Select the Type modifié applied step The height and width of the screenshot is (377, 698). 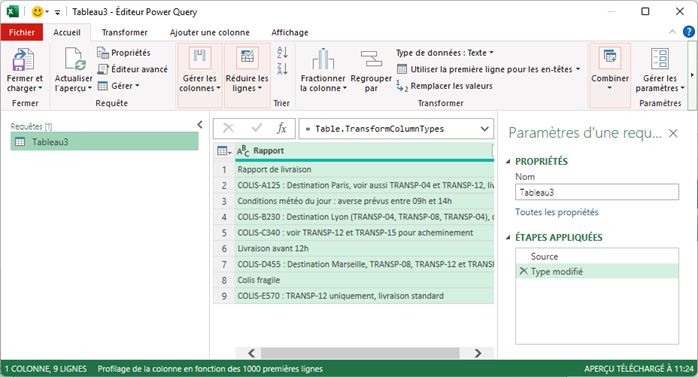pos(597,271)
